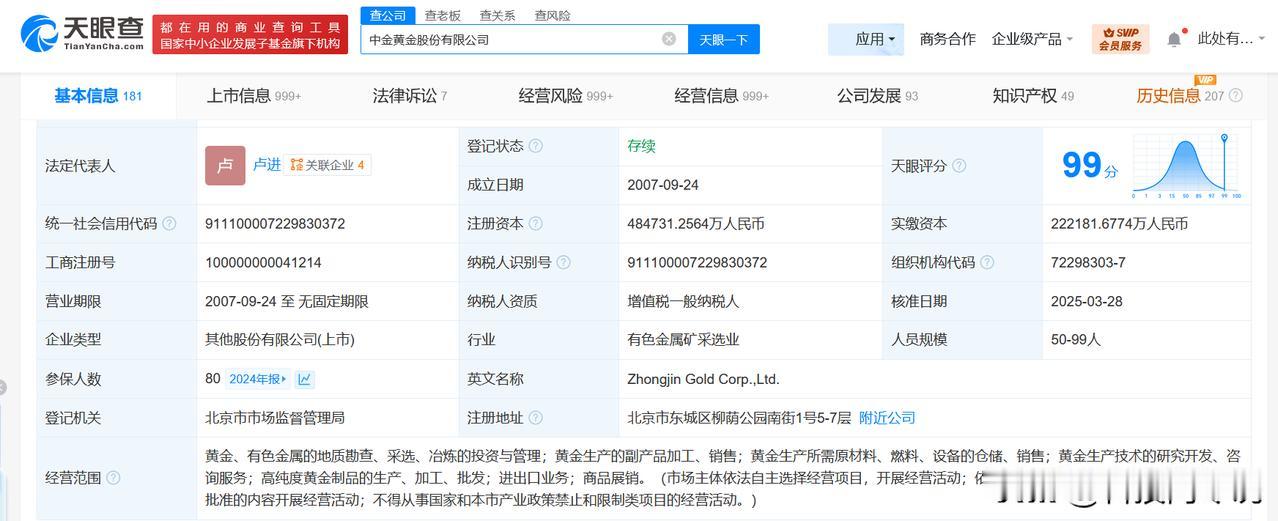Click industry value 有色金属矿采选业
1278x521 pixels.
pos(684,340)
